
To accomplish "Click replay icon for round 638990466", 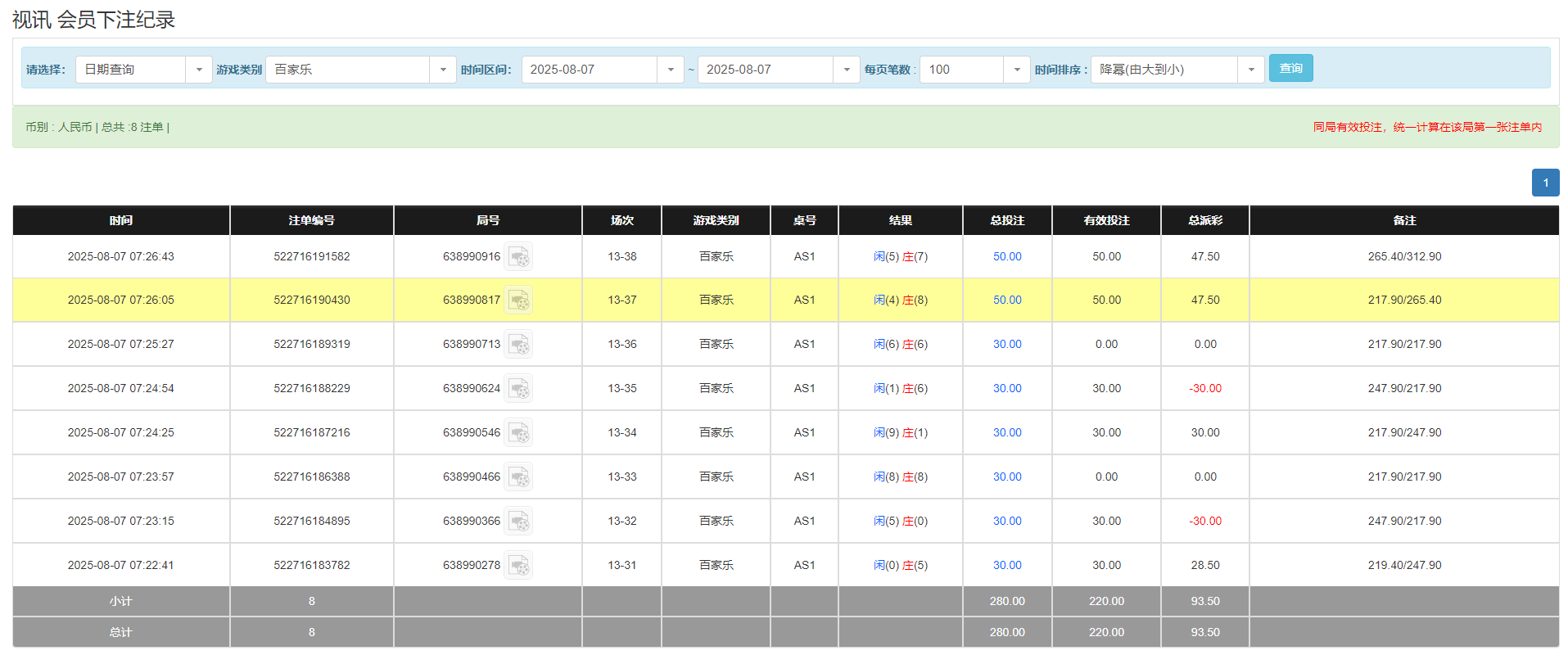I will coord(518,477).
